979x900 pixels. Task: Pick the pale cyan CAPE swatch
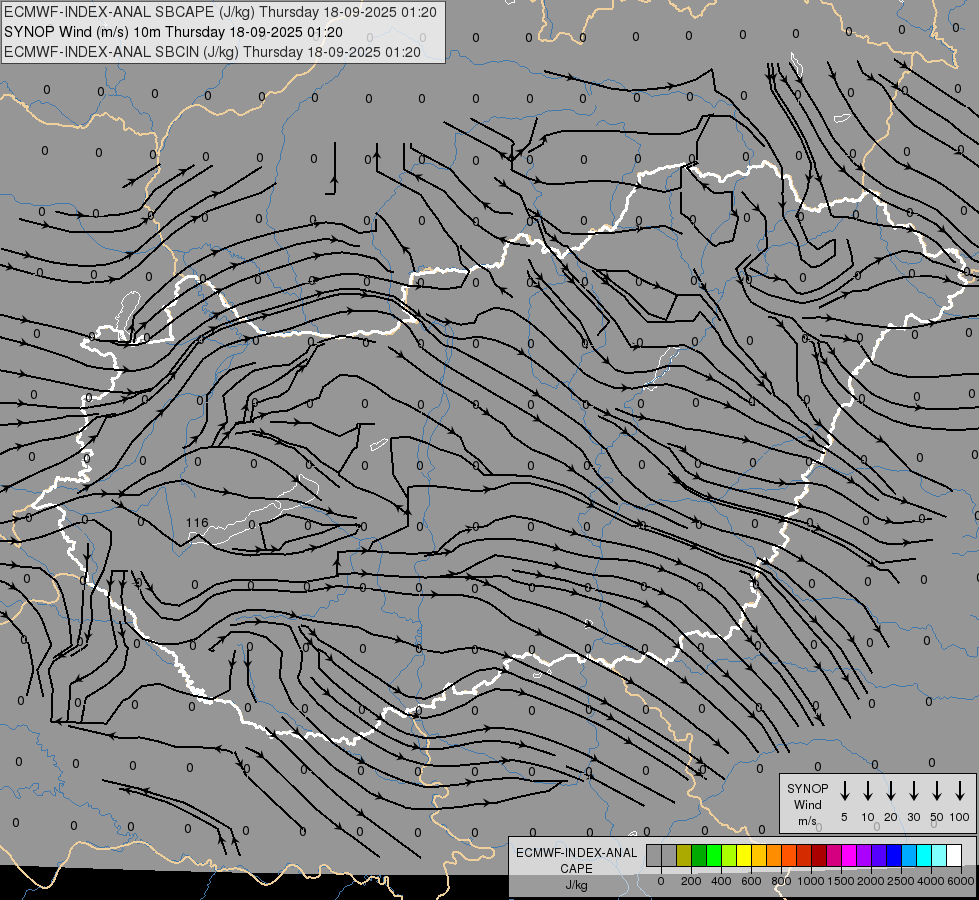click(938, 856)
